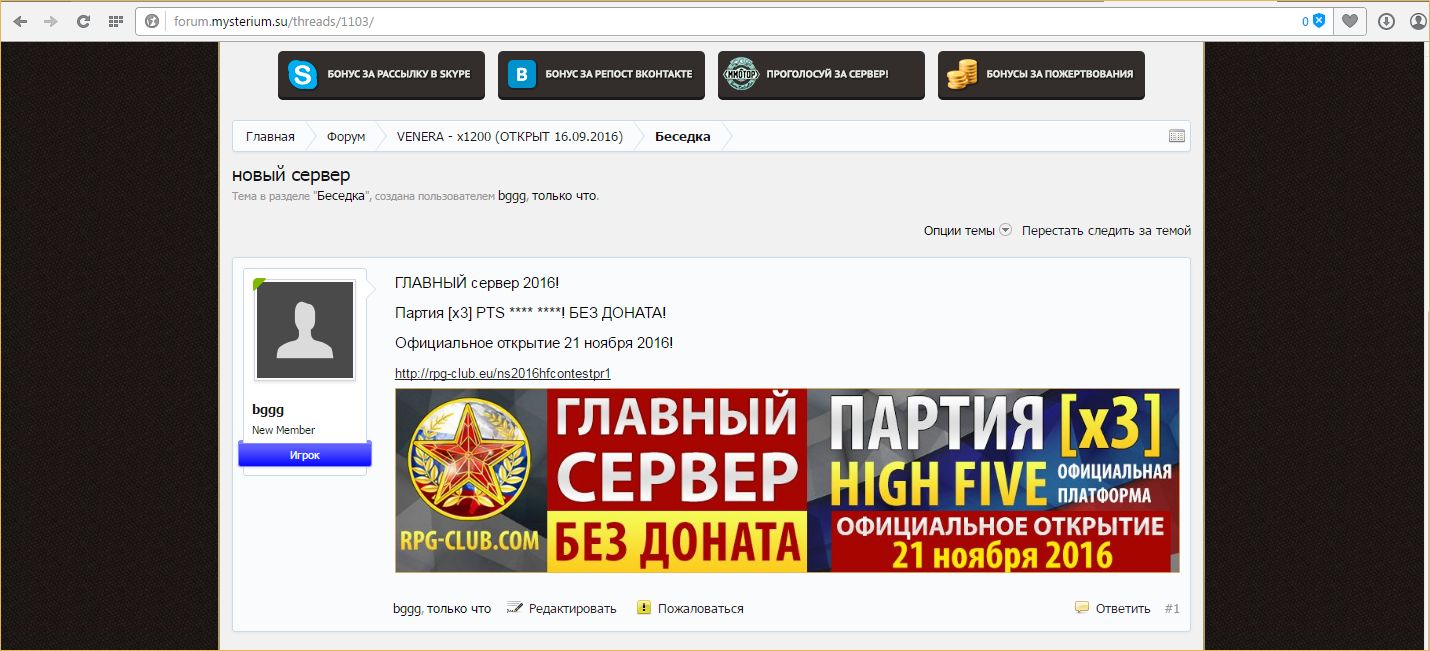
Task: Click the warning icon beside Пожаловаться
Action: (644, 607)
